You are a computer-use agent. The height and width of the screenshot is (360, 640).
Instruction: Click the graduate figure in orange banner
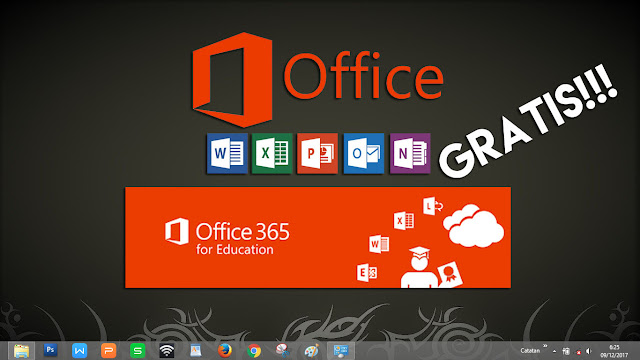[420, 267]
